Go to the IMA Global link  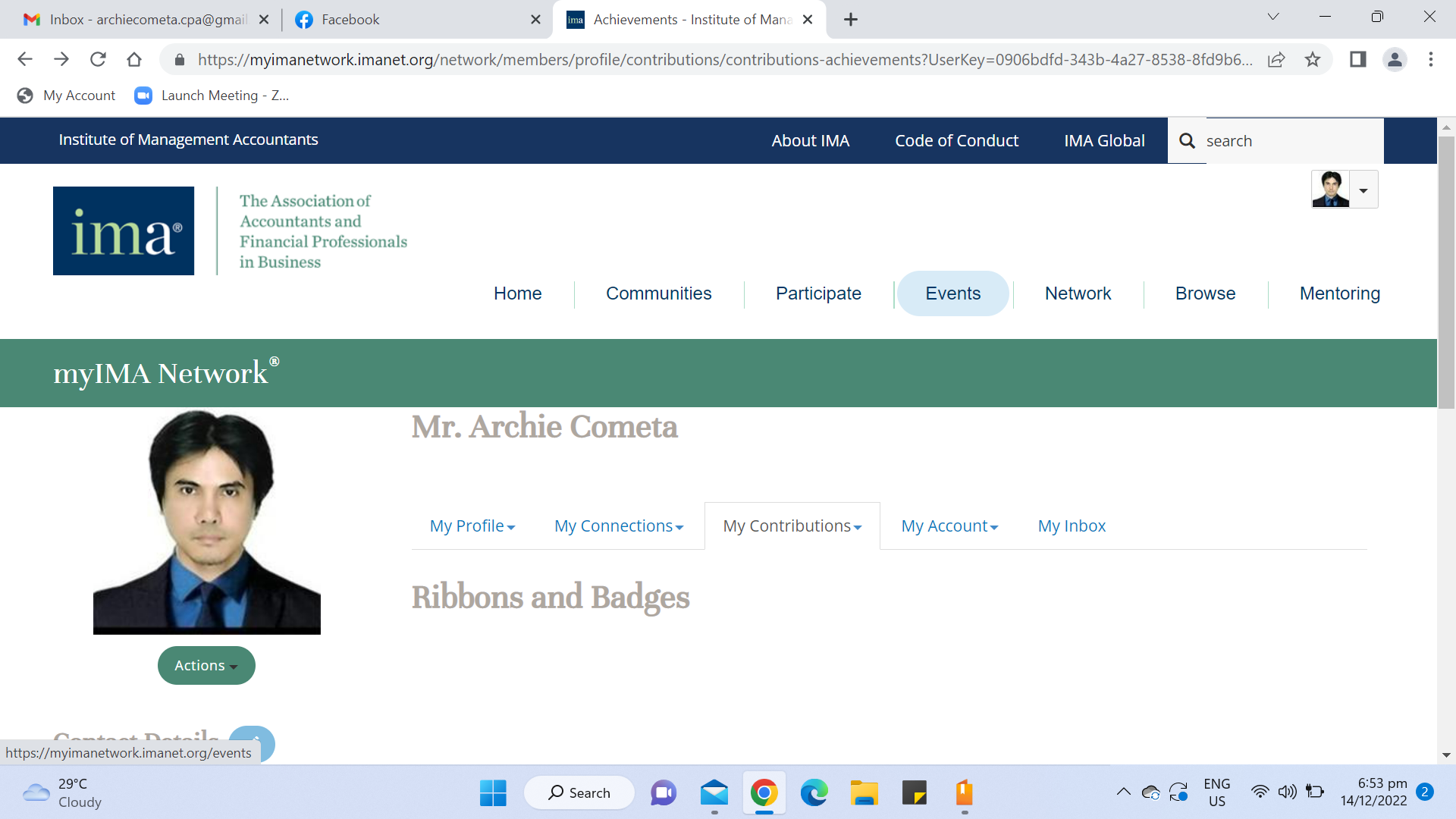tap(1104, 141)
